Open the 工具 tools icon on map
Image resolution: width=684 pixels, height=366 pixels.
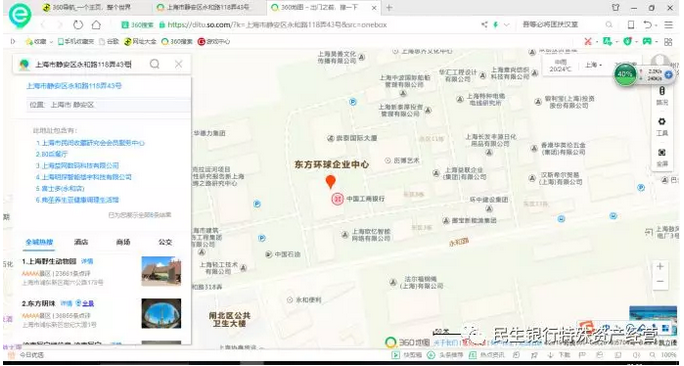(662, 126)
